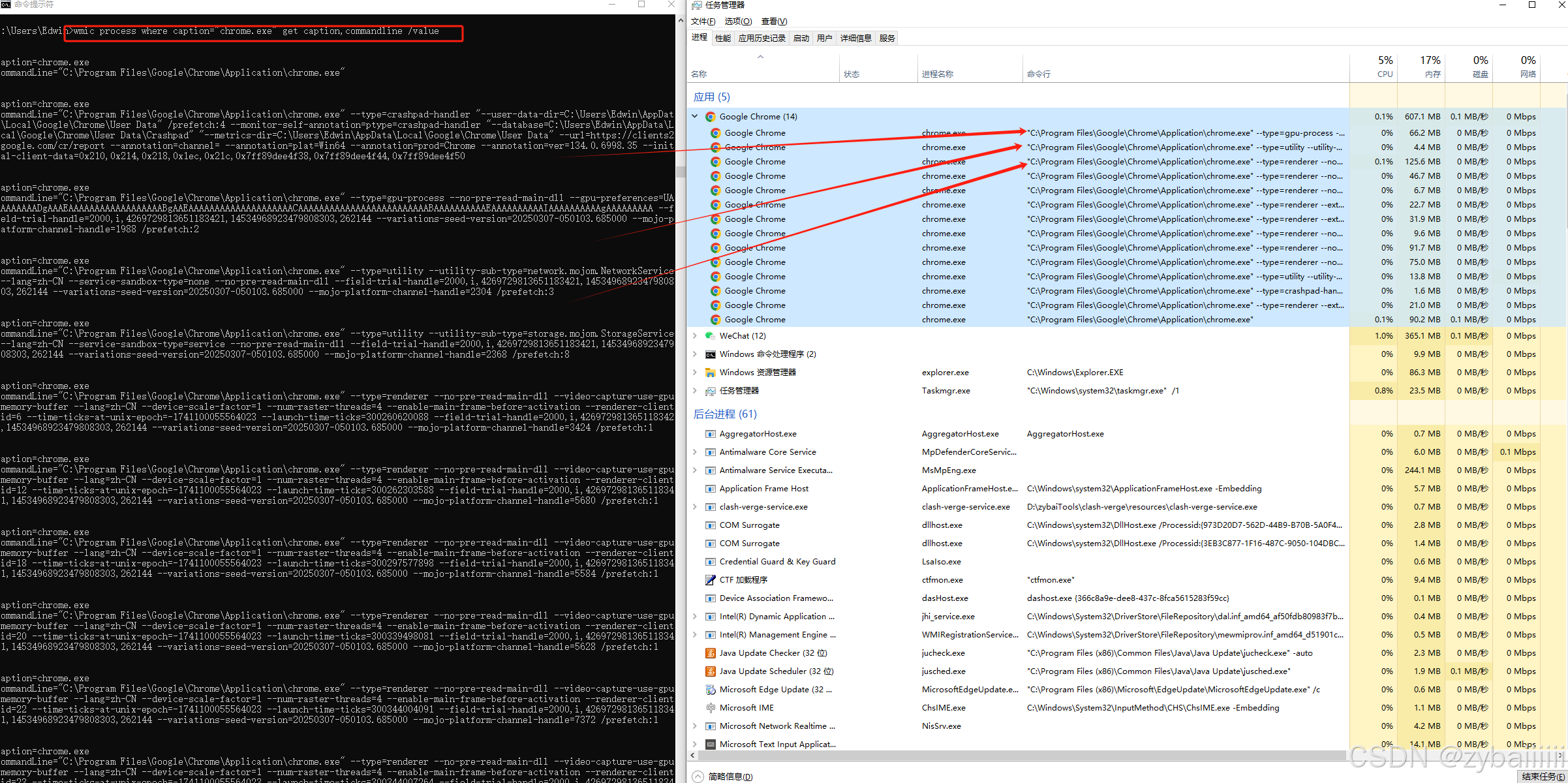Click the Microsoft IME icon

click(x=711, y=708)
